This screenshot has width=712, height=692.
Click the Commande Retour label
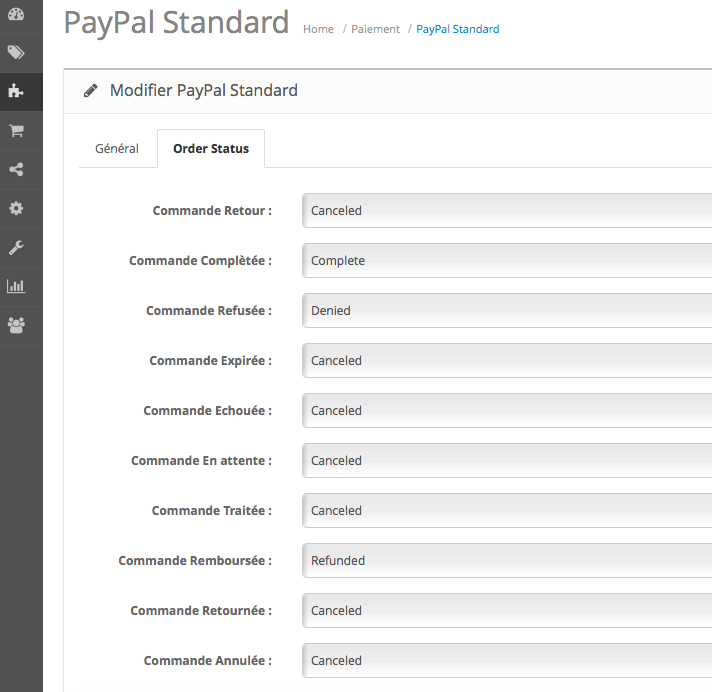(212, 211)
